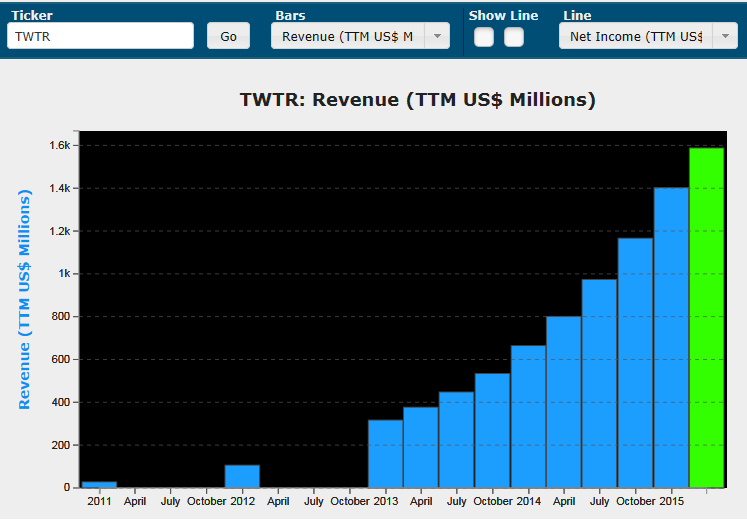747x521 pixels.
Task: Toggle the second Show Line checkbox
Action: pos(514,37)
